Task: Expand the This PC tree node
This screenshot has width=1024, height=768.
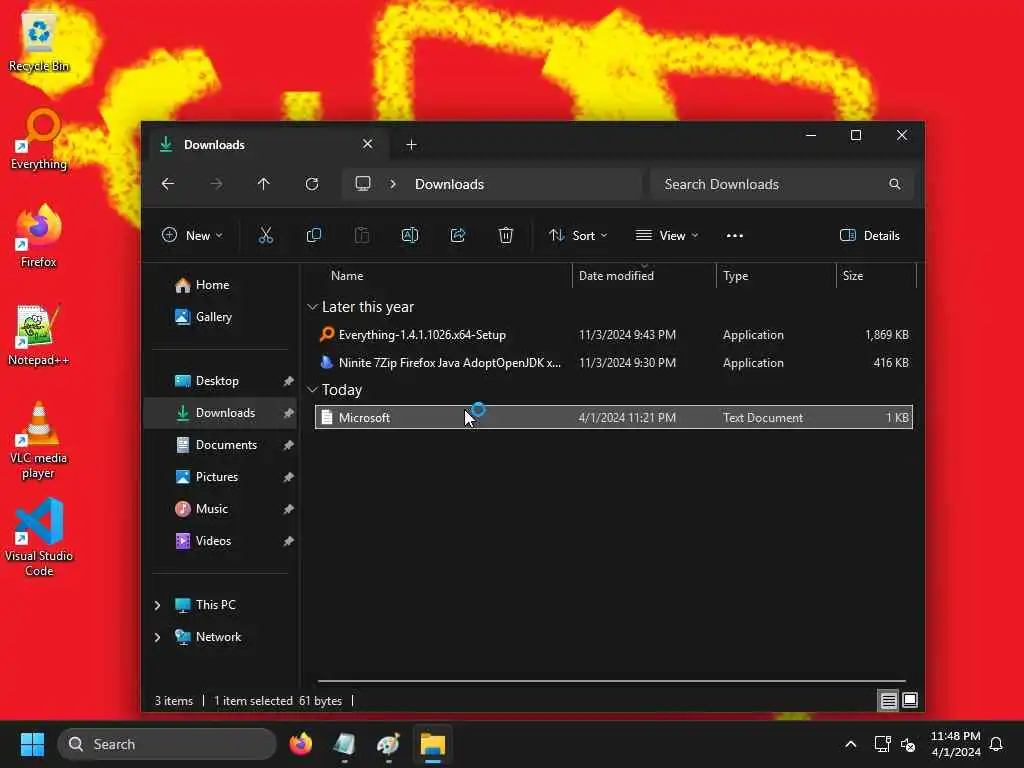Action: pyautogui.click(x=157, y=605)
